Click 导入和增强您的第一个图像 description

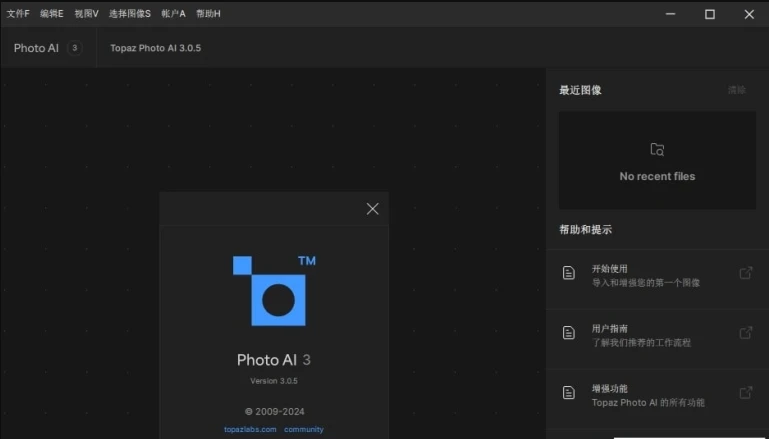tap(645, 283)
